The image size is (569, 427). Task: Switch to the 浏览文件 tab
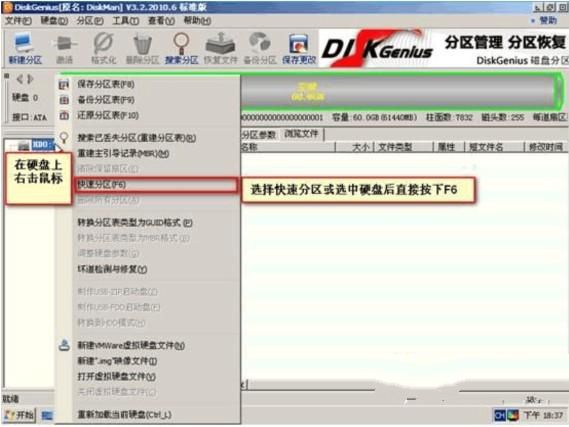(x=301, y=134)
